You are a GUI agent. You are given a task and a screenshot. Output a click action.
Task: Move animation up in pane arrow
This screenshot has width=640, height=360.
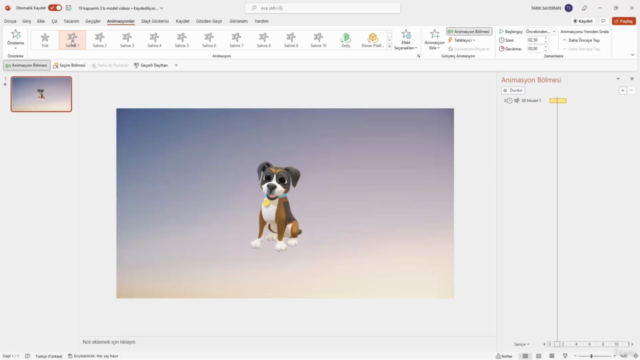click(622, 90)
